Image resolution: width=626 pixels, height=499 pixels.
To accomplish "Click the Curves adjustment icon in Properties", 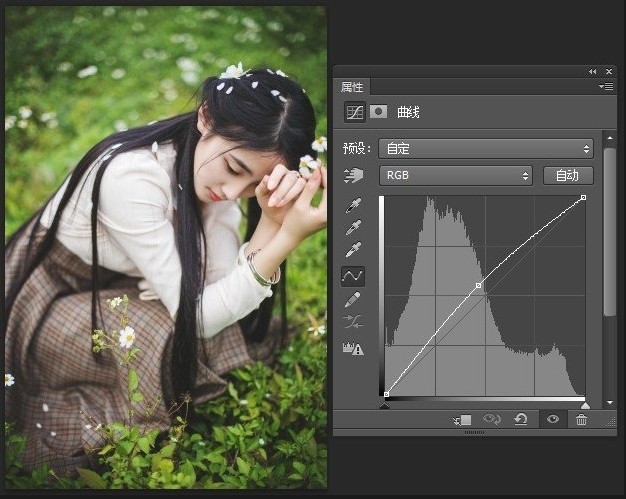I will 355,112.
